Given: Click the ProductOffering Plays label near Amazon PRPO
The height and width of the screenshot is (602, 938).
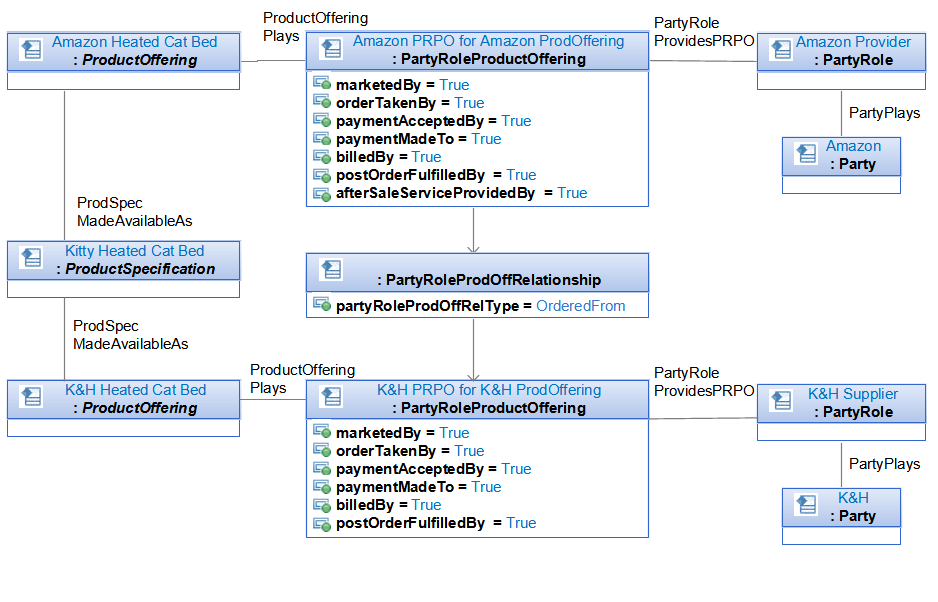Looking at the screenshot, I should pyautogui.click(x=315, y=27).
